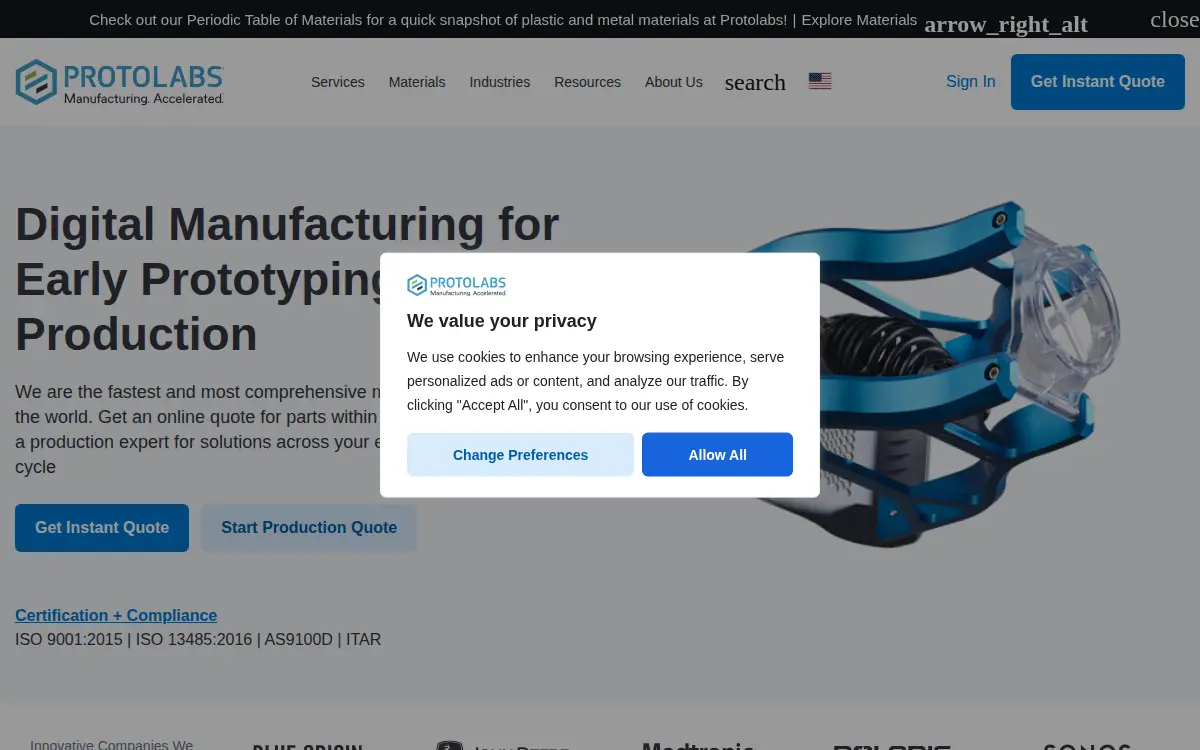Open the search icon in navigation
This screenshot has width=1200, height=750.
755,82
